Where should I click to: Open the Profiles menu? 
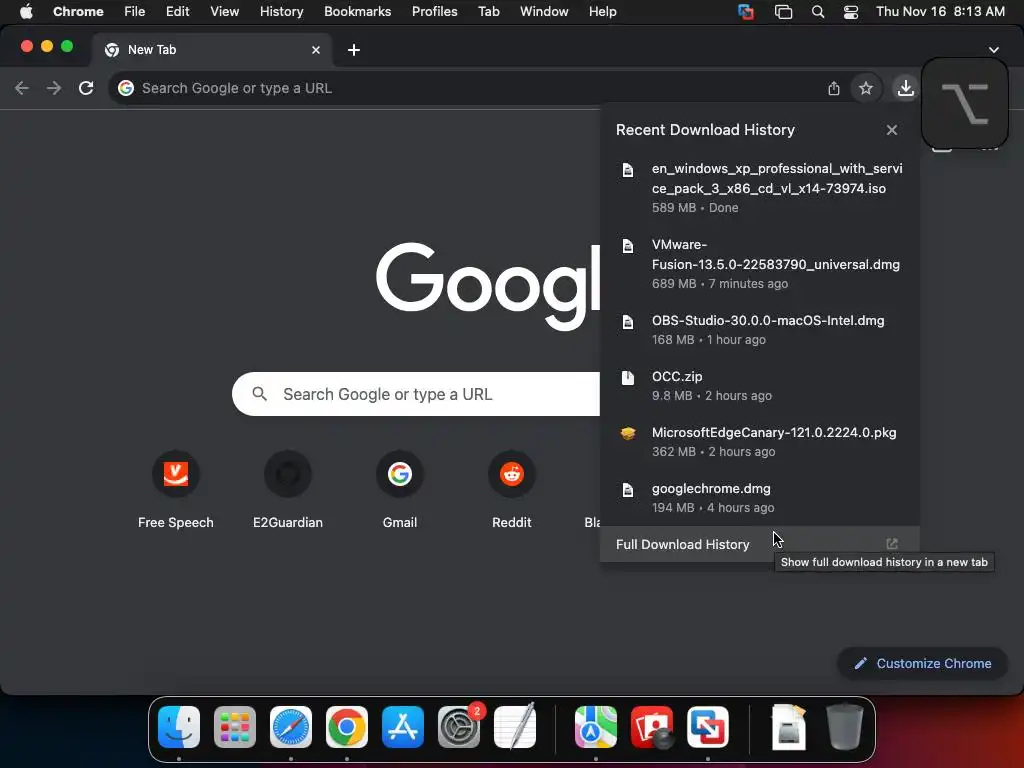(x=435, y=12)
